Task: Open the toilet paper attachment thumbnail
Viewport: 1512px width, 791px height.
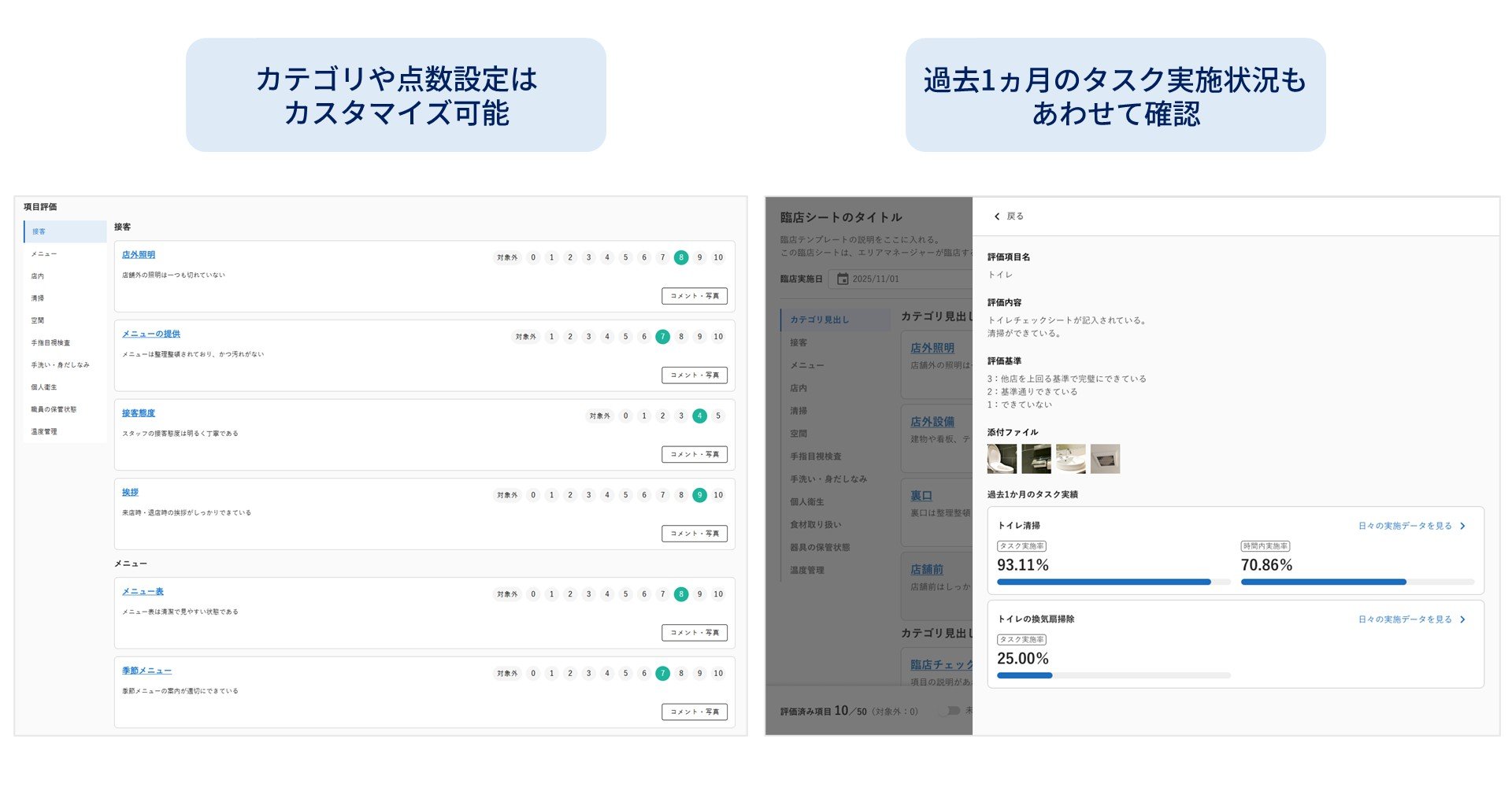Action: click(1036, 459)
